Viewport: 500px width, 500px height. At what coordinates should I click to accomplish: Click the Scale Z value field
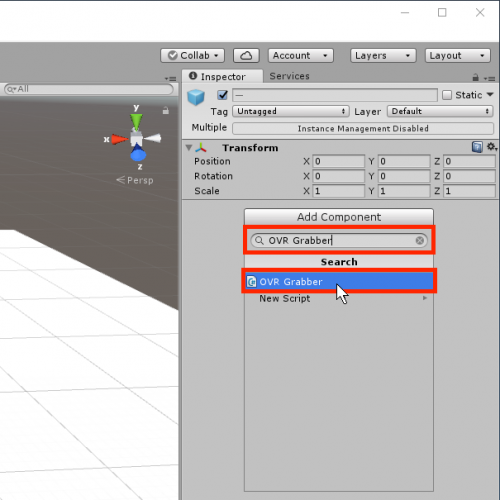[469, 191]
